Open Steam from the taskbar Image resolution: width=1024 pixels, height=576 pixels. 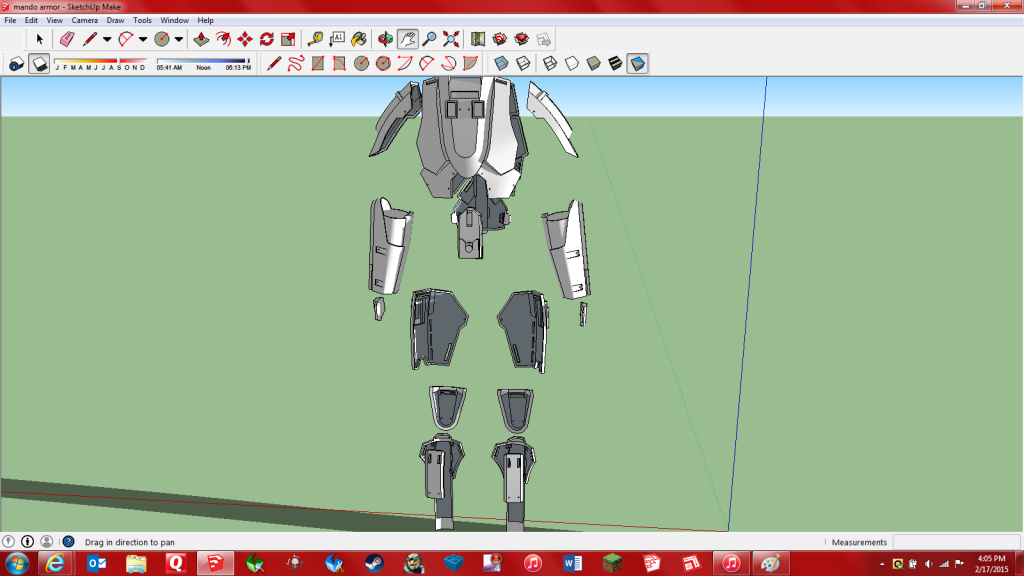click(374, 563)
